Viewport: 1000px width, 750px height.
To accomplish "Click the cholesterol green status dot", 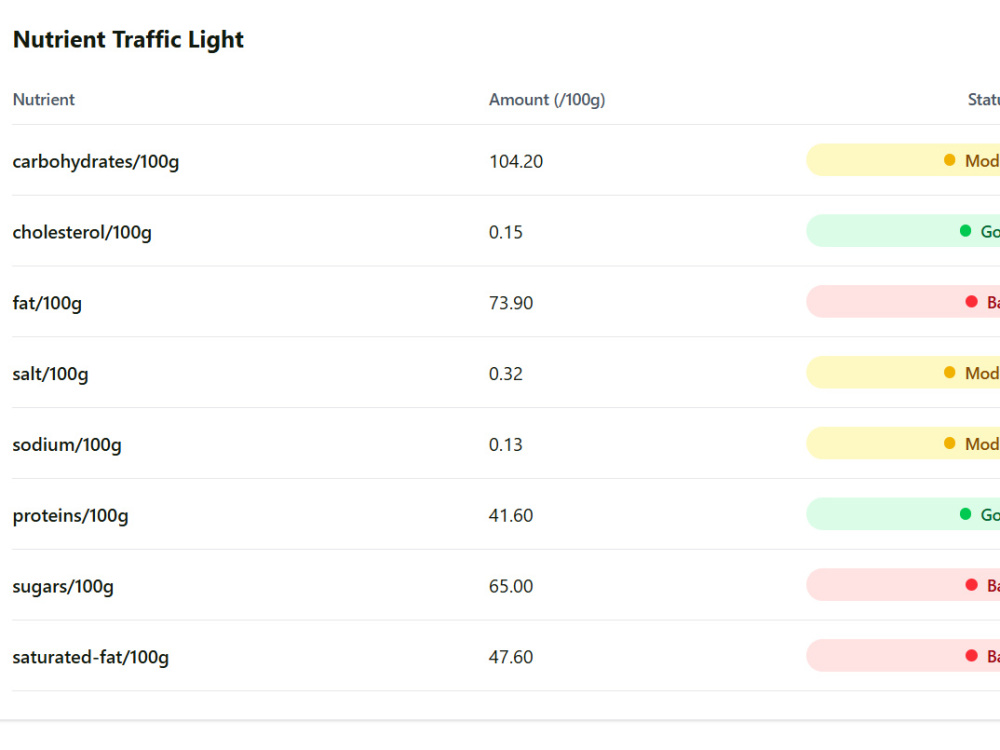I will pyautogui.click(x=966, y=231).
